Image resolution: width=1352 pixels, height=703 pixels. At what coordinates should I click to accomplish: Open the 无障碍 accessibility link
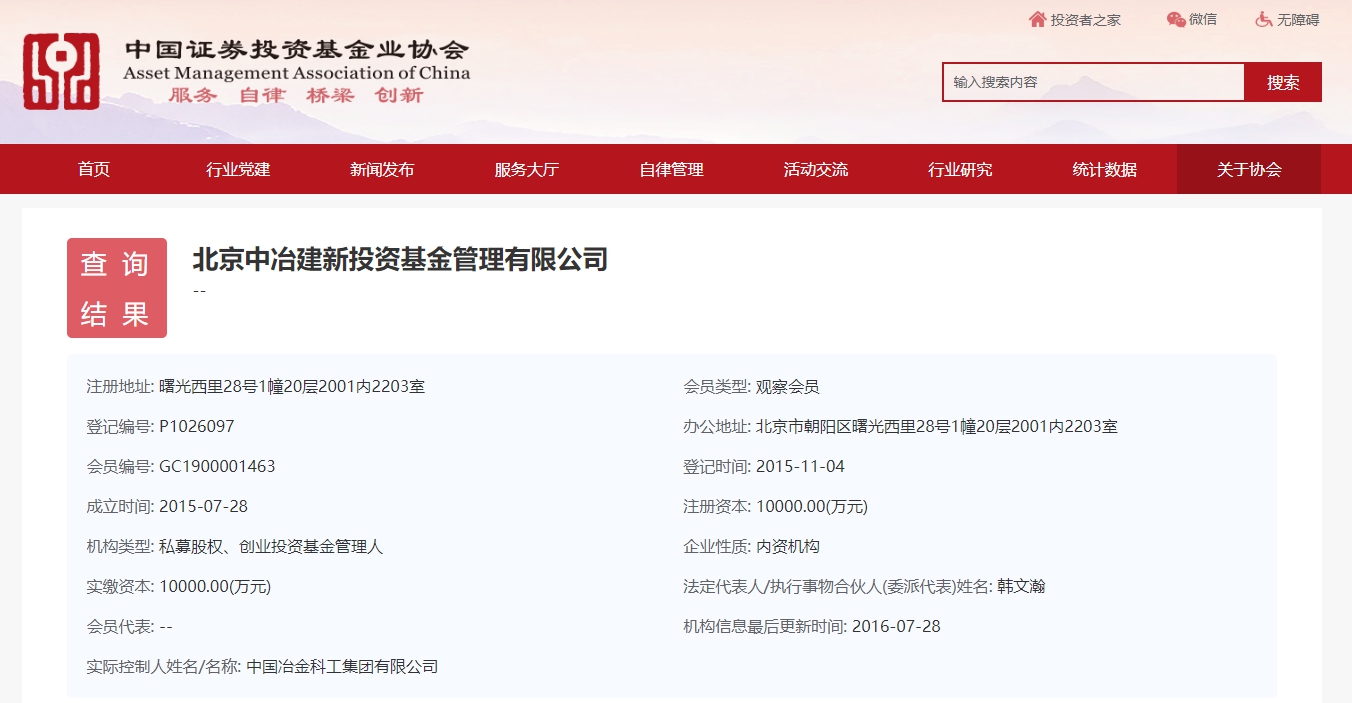point(1298,20)
